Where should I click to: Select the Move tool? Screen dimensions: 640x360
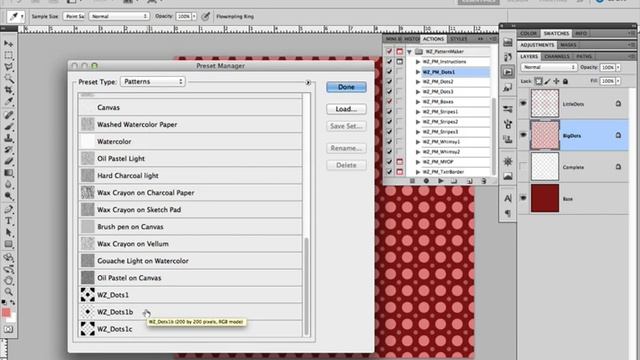[8, 43]
